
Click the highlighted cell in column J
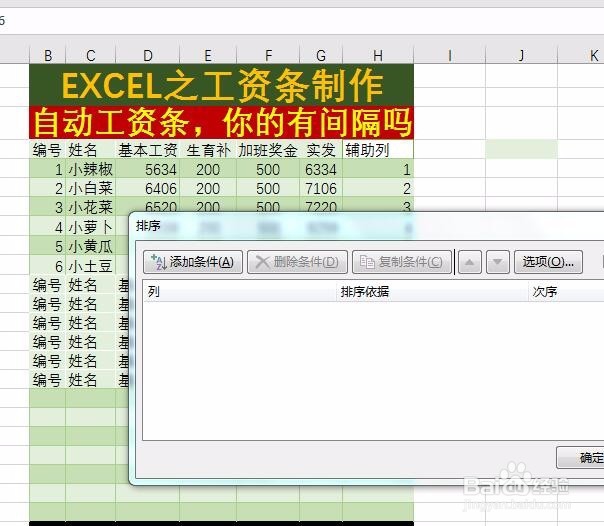click(x=521, y=149)
